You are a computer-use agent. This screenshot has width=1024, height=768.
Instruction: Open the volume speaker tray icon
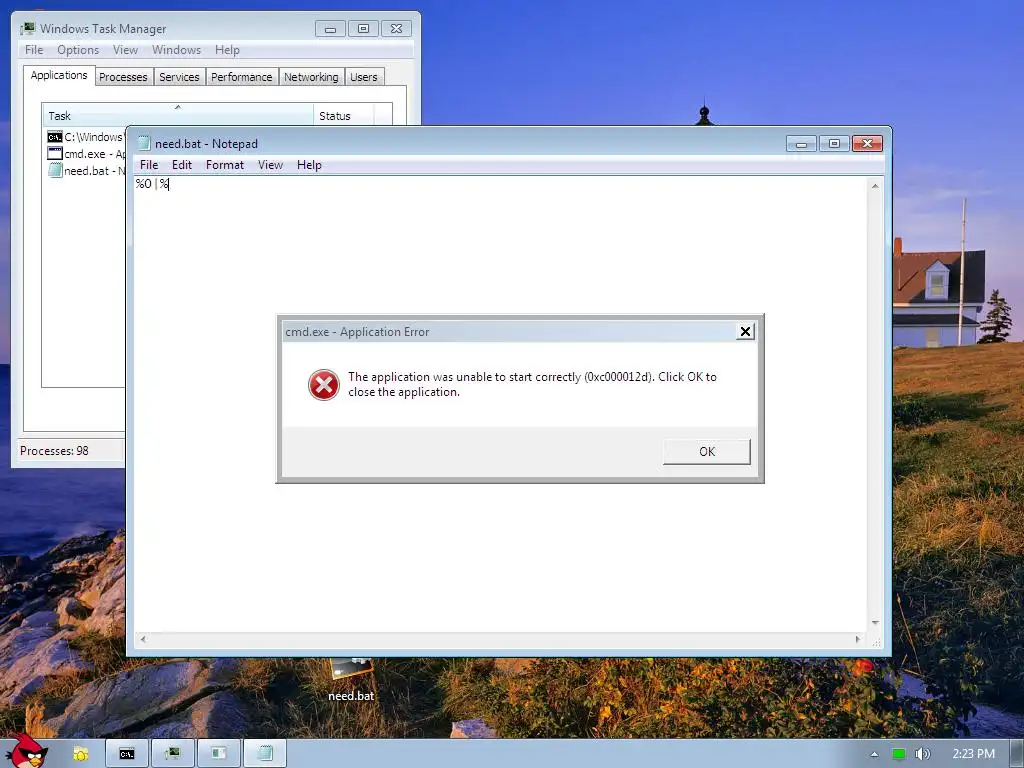[x=922, y=754]
